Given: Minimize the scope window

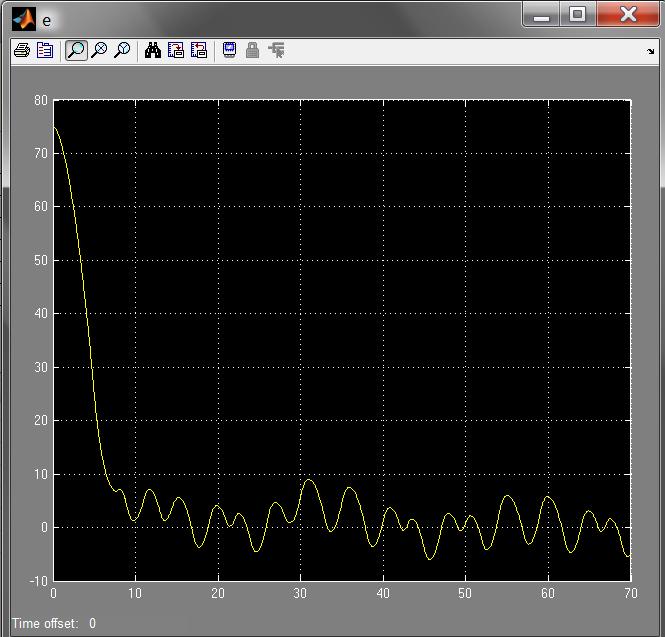Looking at the screenshot, I should tap(542, 15).
